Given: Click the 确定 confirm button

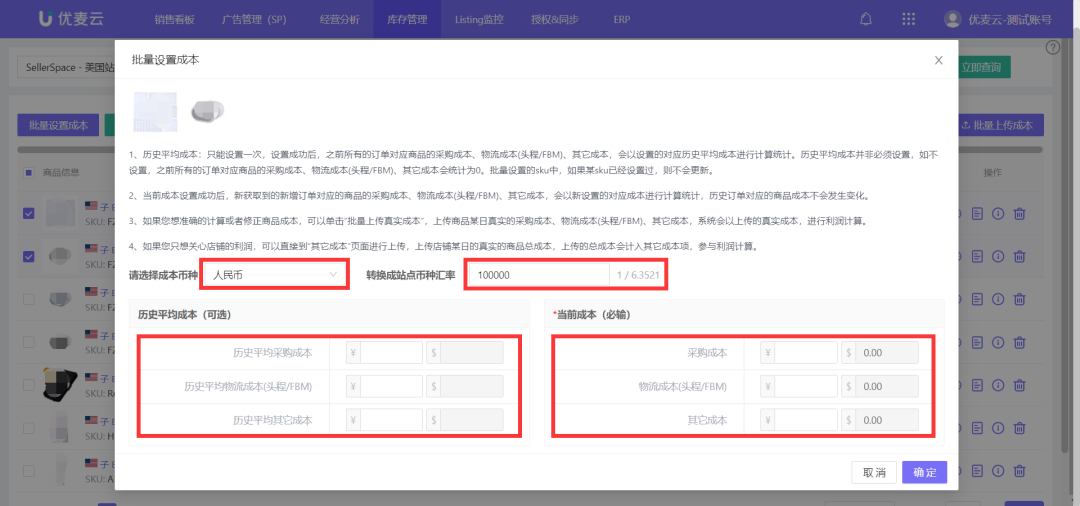Looking at the screenshot, I should tap(924, 472).
